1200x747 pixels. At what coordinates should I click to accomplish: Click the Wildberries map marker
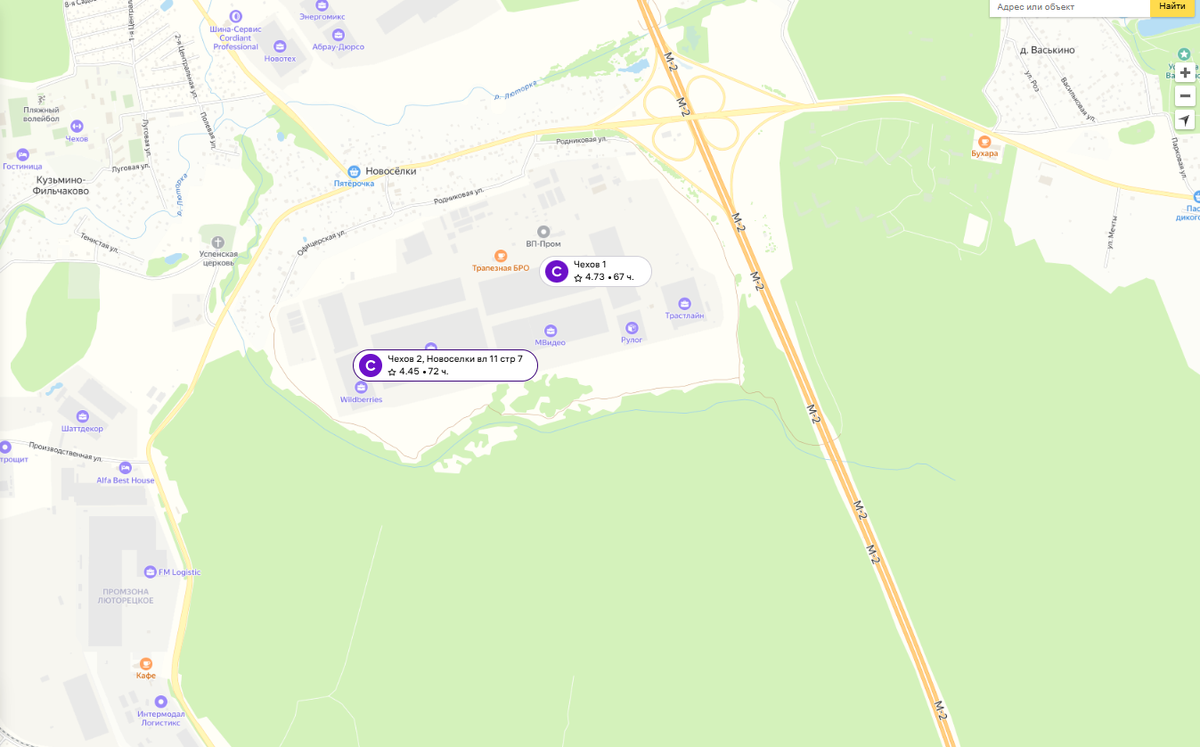tap(361, 388)
